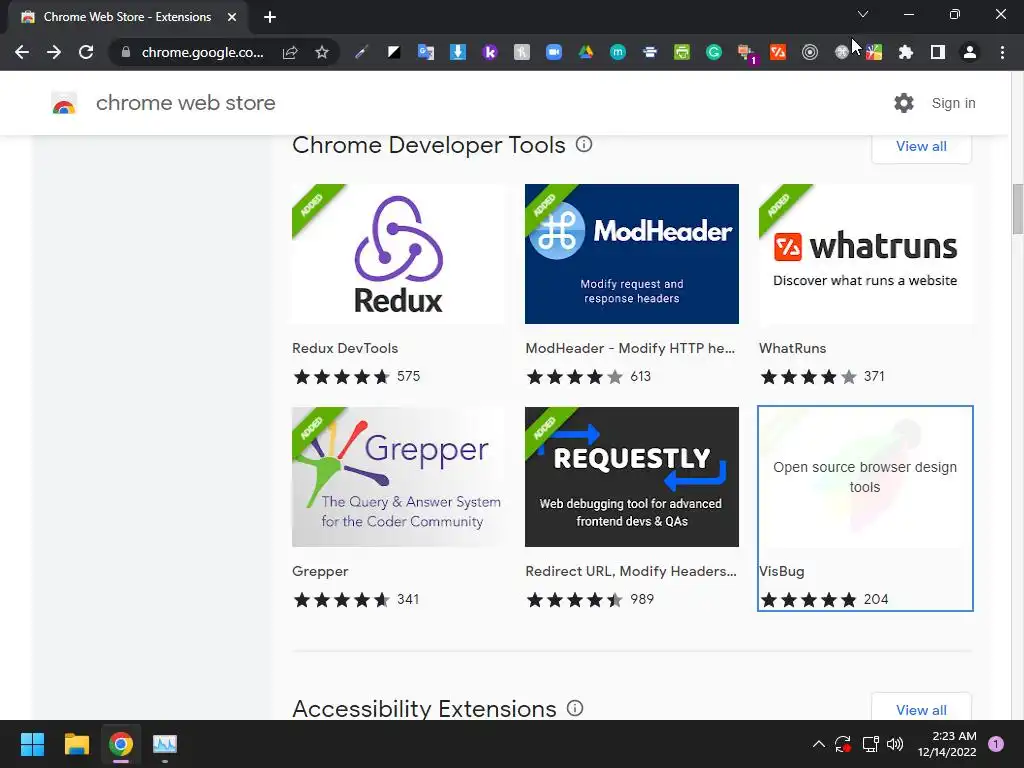Screen dimensions: 1024x768
Task: Click the page vertical scrollbar thumb
Action: click(1017, 208)
